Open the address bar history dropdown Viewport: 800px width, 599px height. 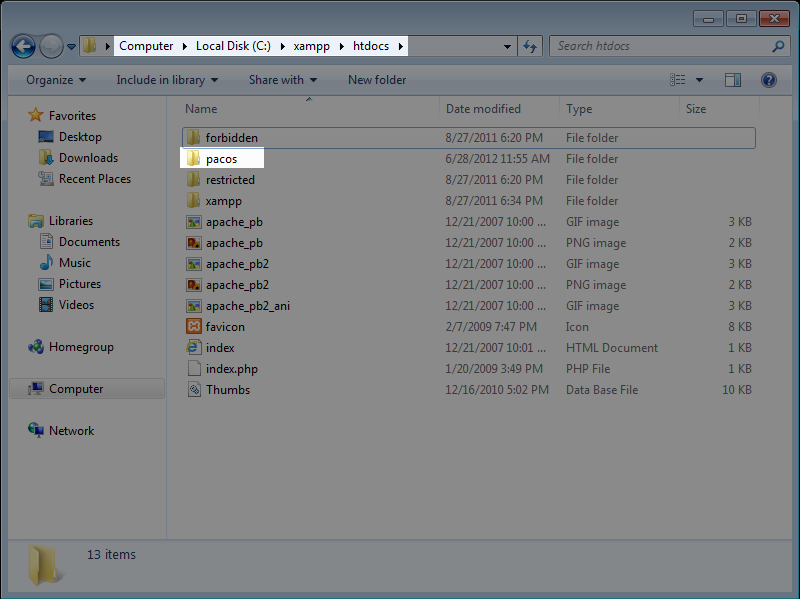coord(507,46)
